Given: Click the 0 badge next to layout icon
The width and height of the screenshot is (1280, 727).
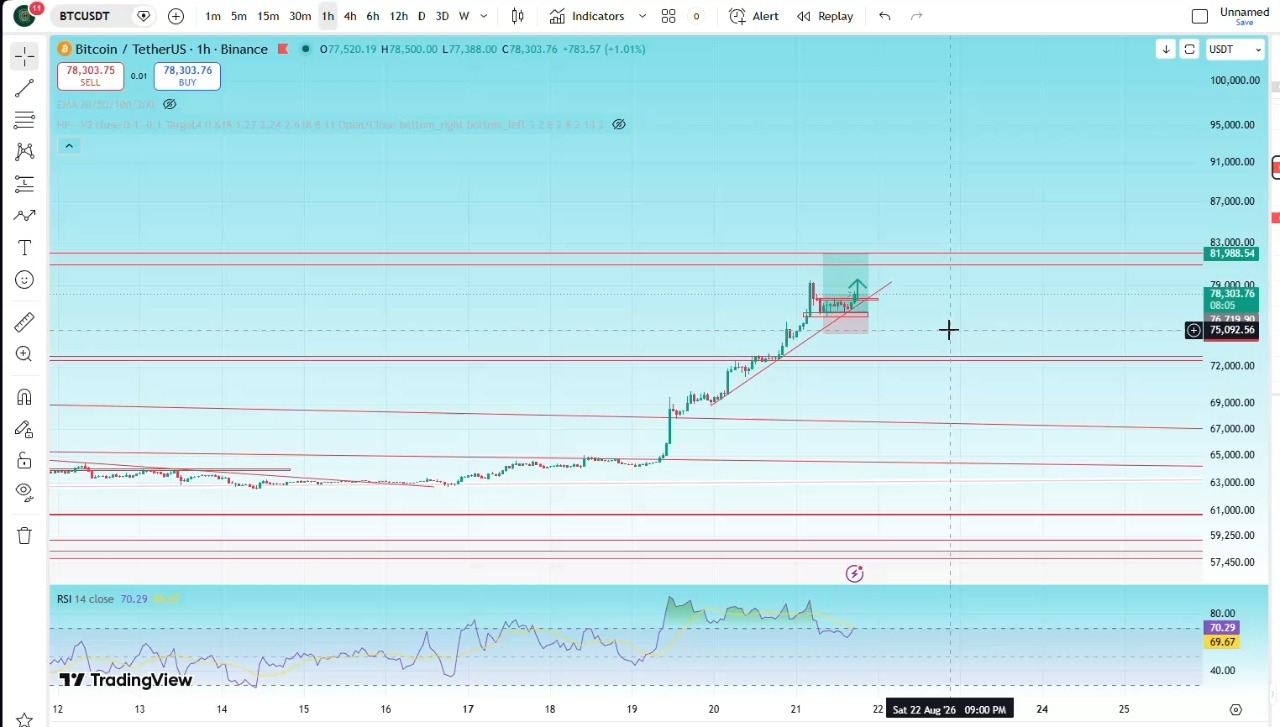Looking at the screenshot, I should point(696,16).
